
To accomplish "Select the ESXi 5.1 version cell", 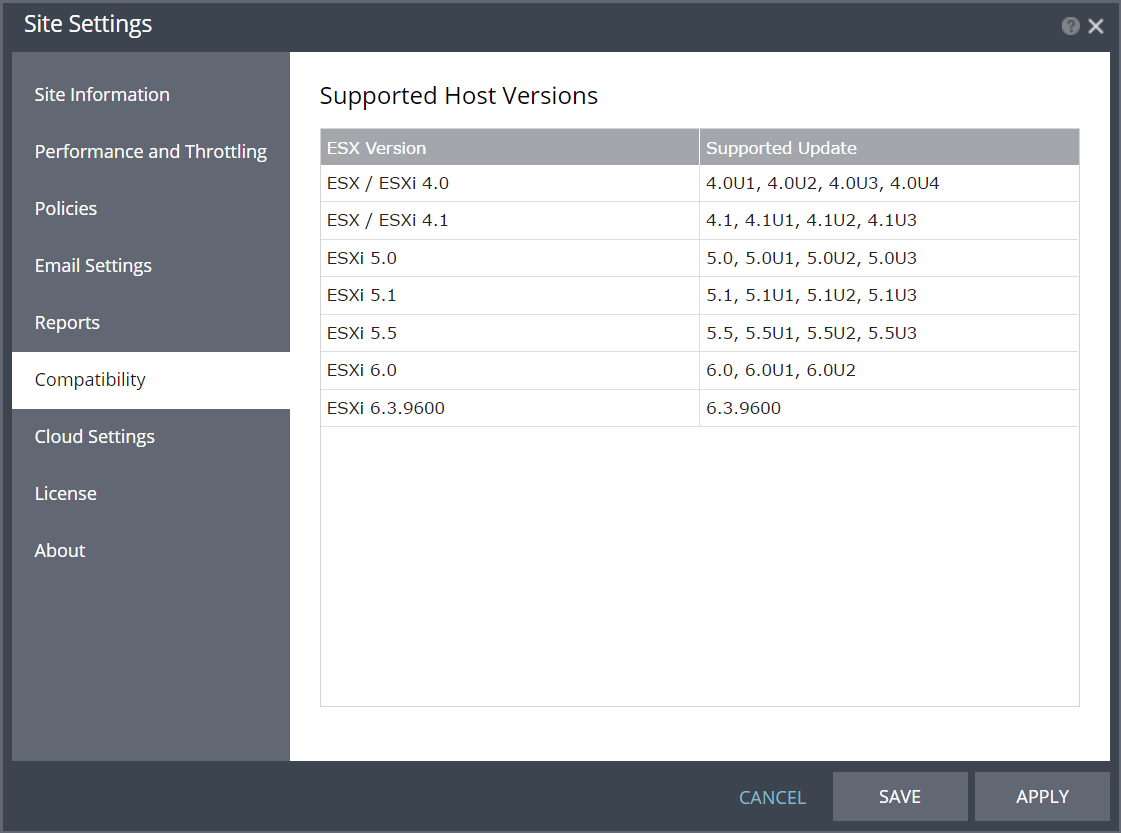I will pos(510,296).
